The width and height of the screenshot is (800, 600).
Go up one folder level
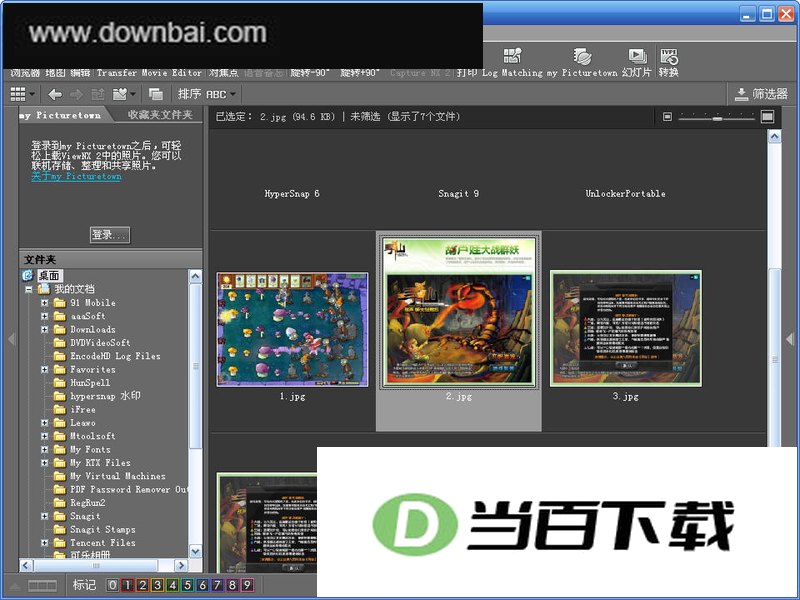pyautogui.click(x=97, y=94)
